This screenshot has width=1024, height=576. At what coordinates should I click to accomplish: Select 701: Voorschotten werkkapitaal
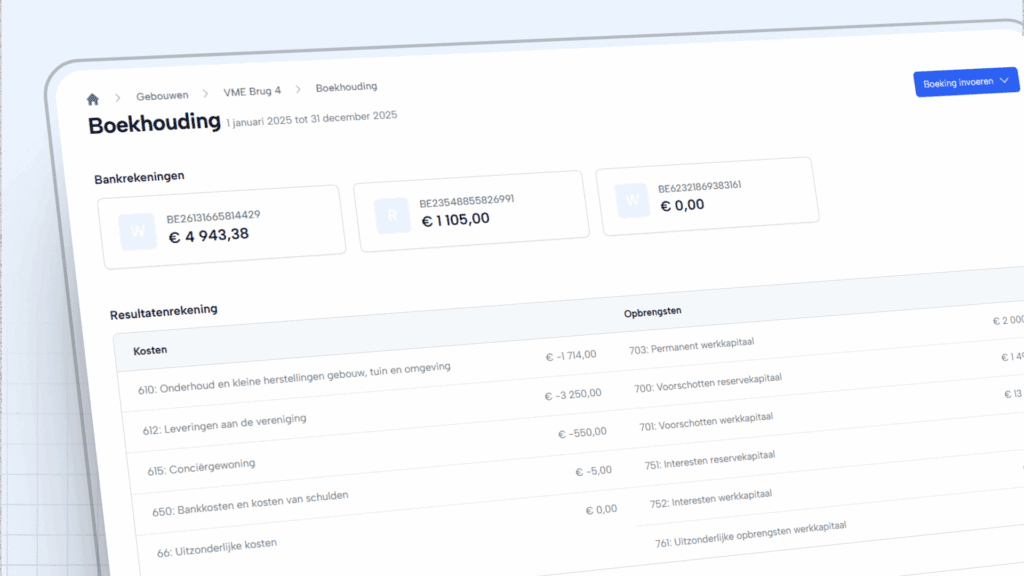(706, 422)
